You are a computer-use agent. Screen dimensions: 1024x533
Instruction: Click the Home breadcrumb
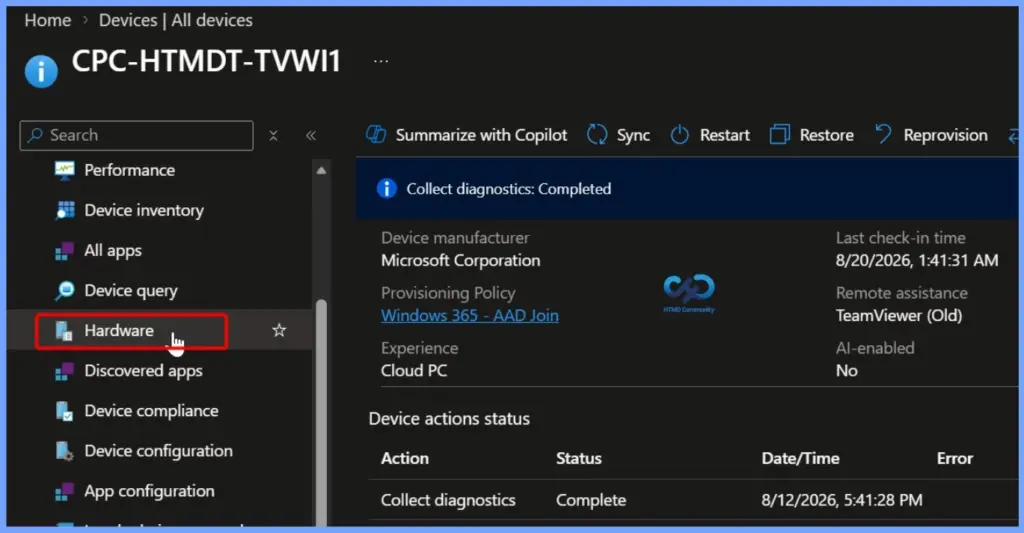point(48,20)
